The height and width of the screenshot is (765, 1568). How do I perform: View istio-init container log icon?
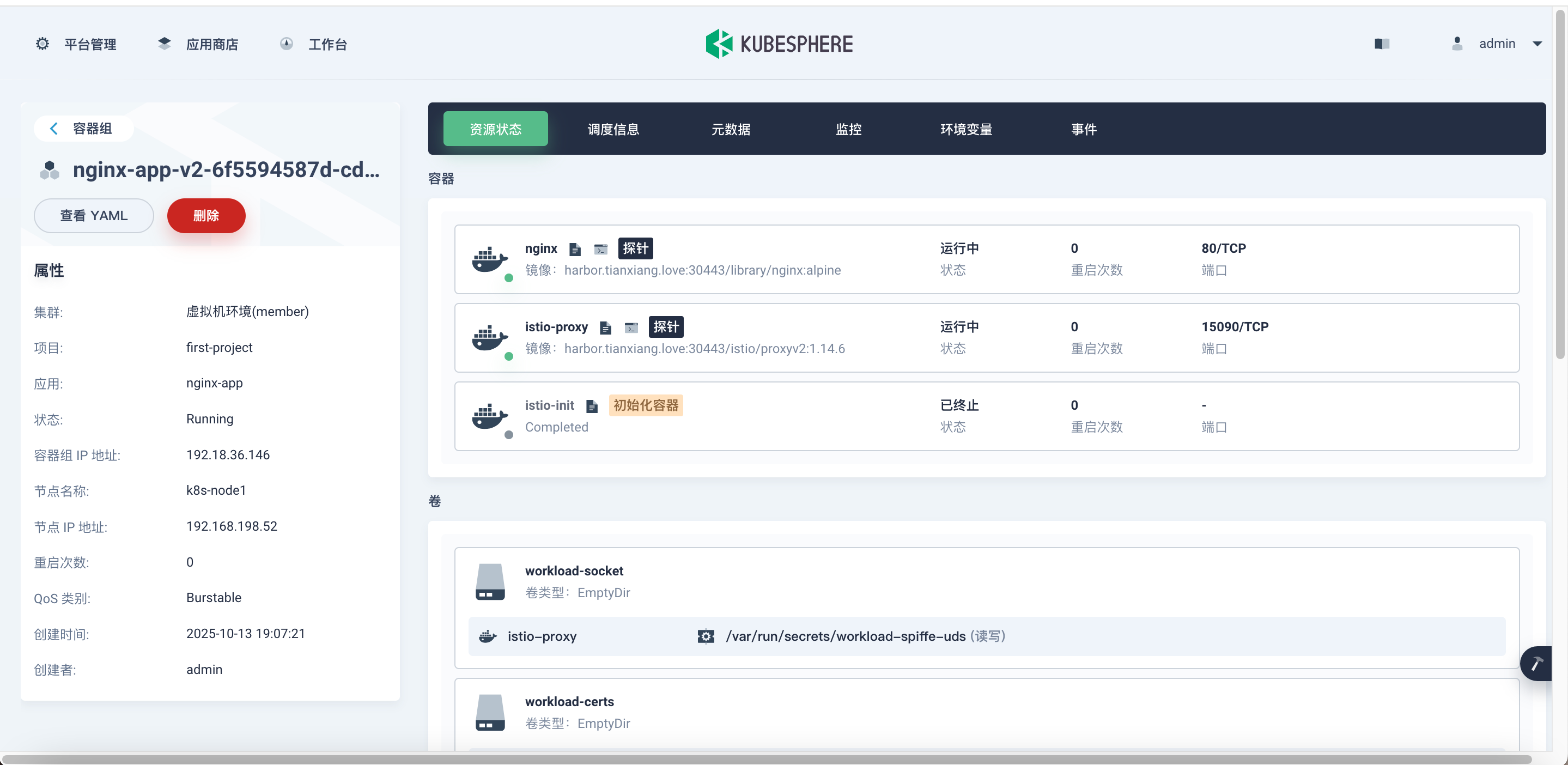click(592, 406)
